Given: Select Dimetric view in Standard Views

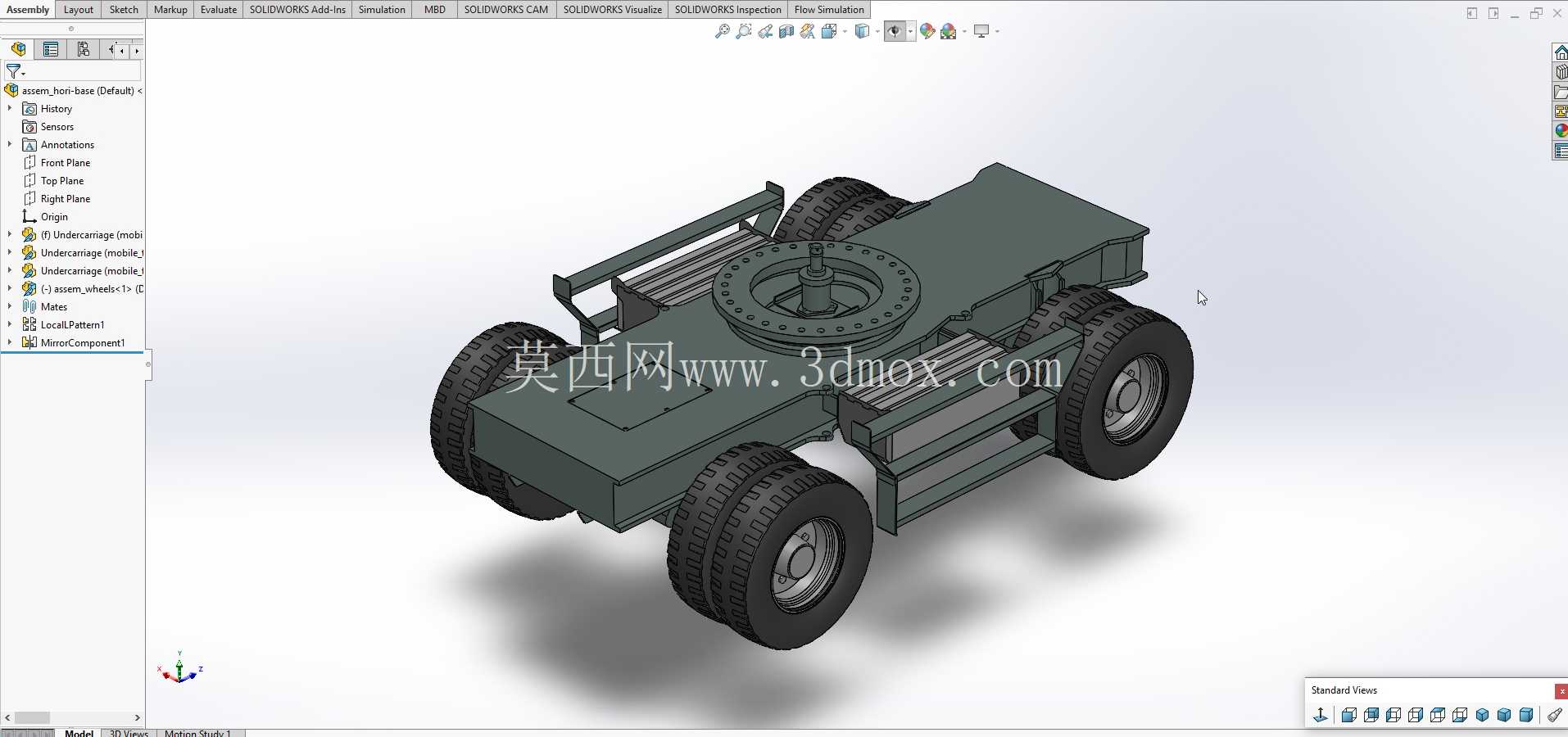Looking at the screenshot, I should point(1525,715).
